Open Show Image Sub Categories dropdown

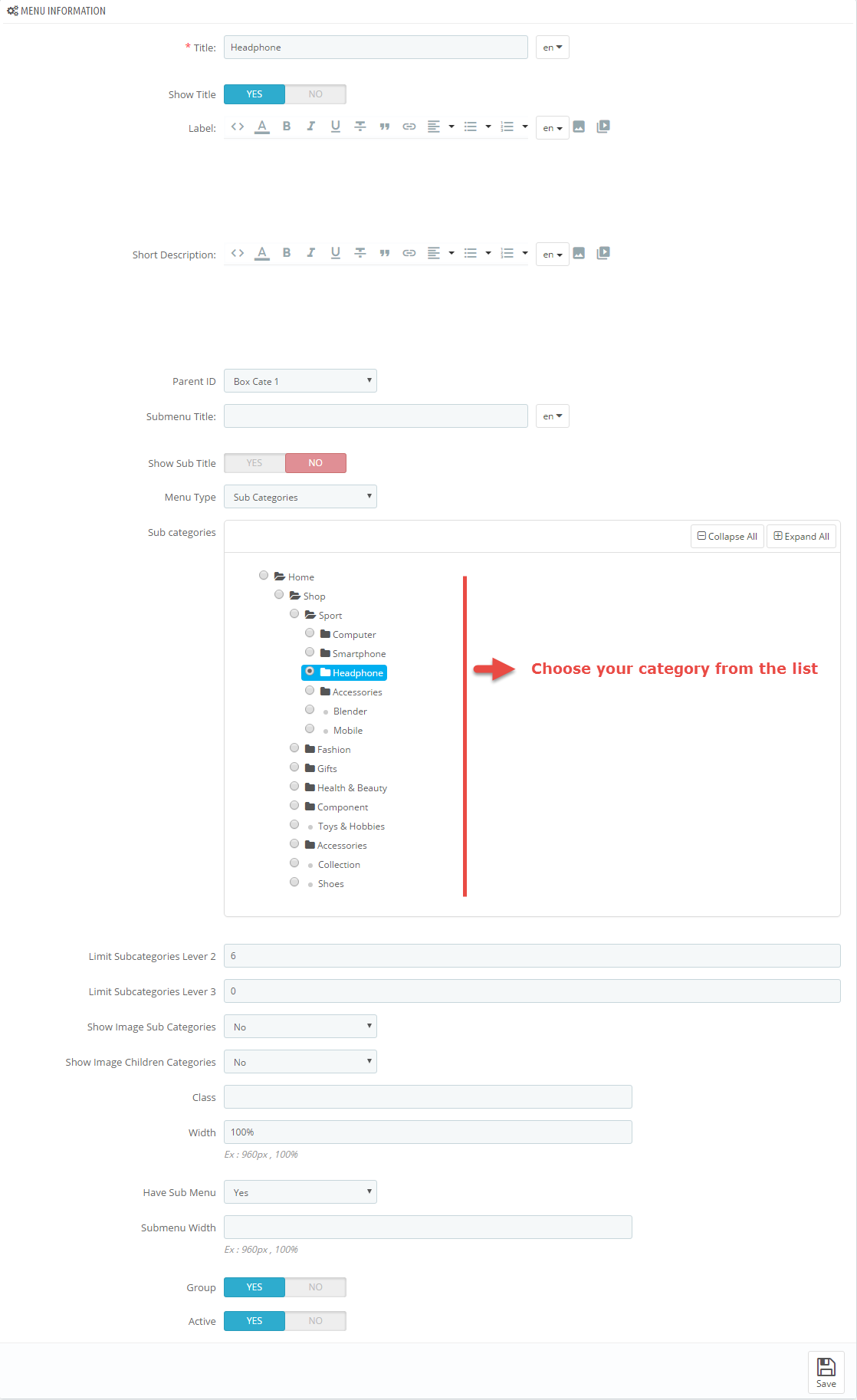(300, 1027)
